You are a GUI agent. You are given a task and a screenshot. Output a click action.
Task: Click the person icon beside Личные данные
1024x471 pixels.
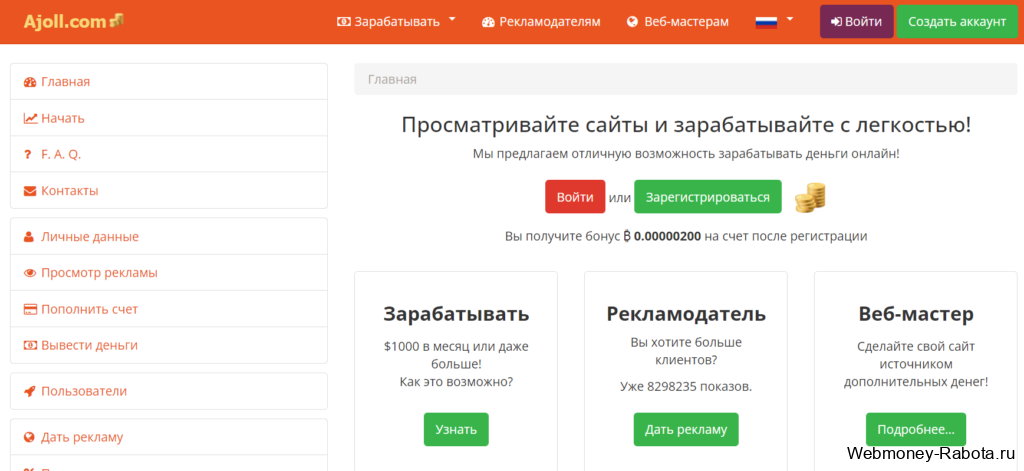tap(29, 236)
